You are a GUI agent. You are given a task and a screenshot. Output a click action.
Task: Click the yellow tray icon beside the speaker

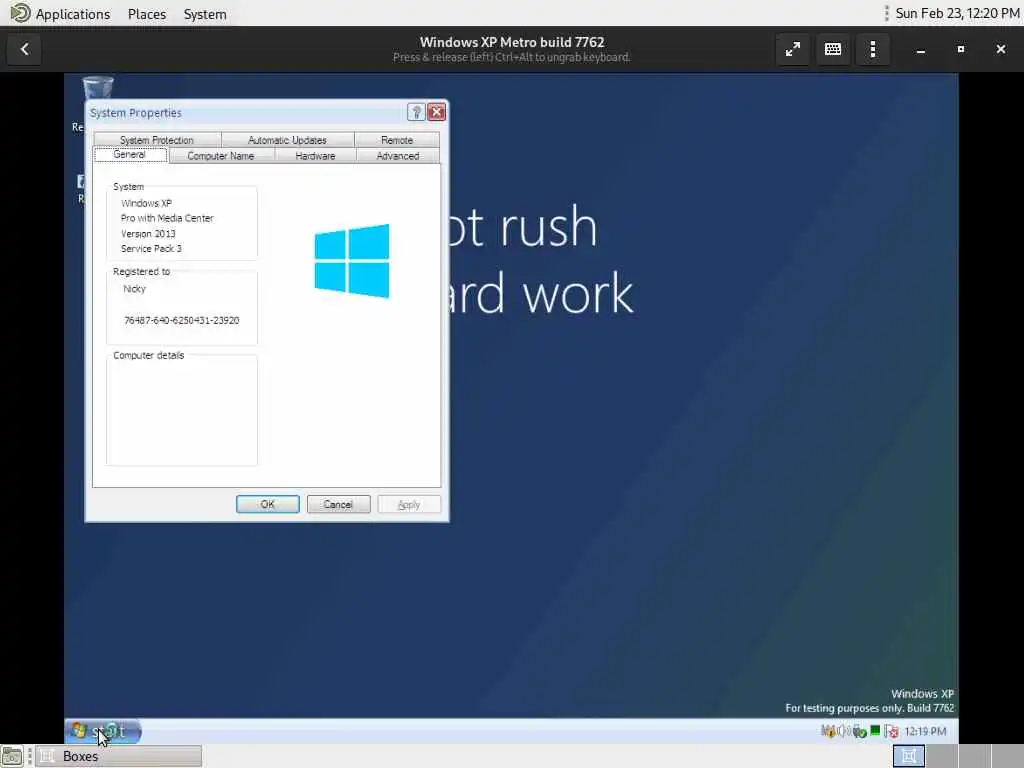[827, 731]
